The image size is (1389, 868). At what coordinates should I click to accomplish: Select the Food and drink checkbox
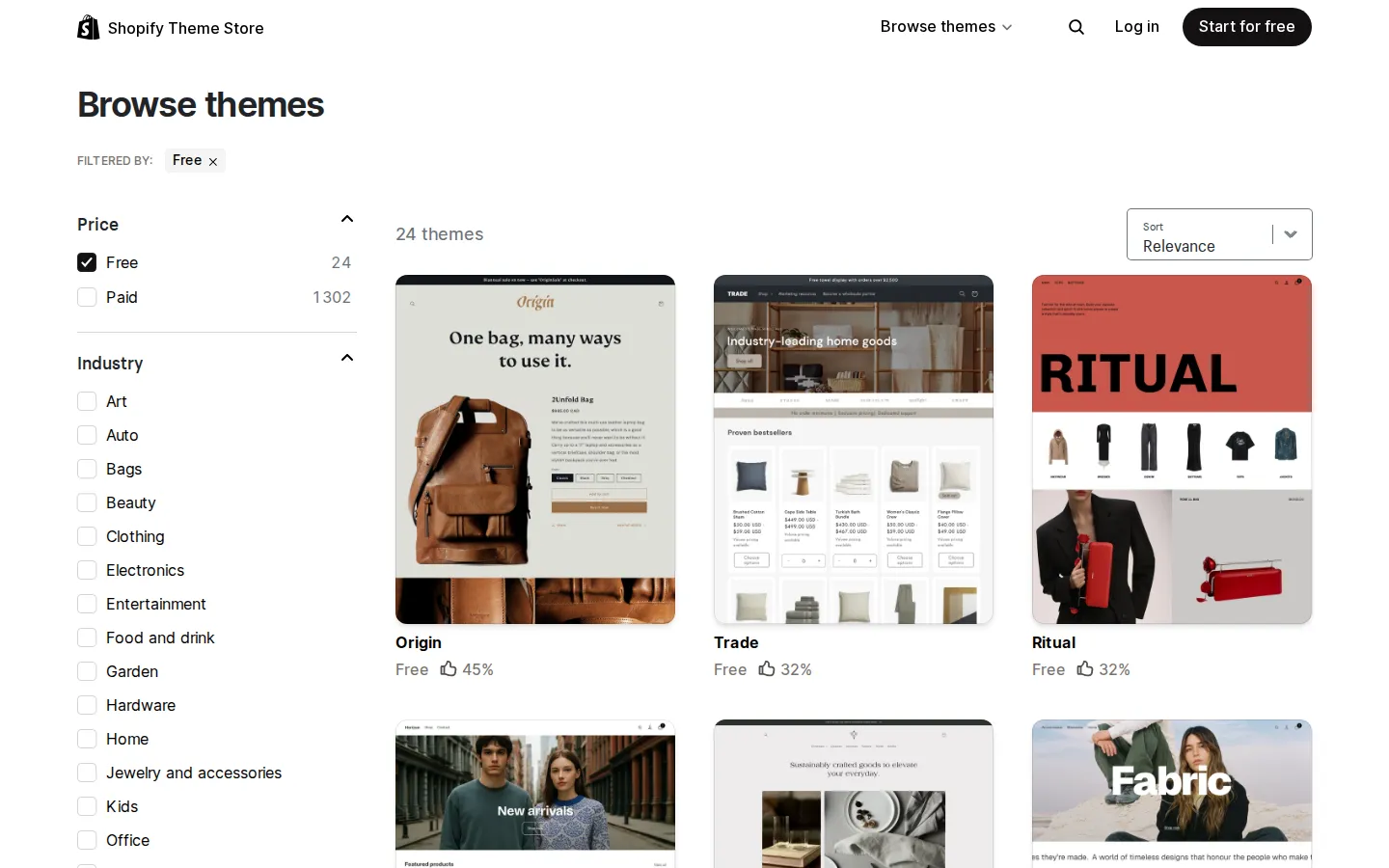[87, 637]
